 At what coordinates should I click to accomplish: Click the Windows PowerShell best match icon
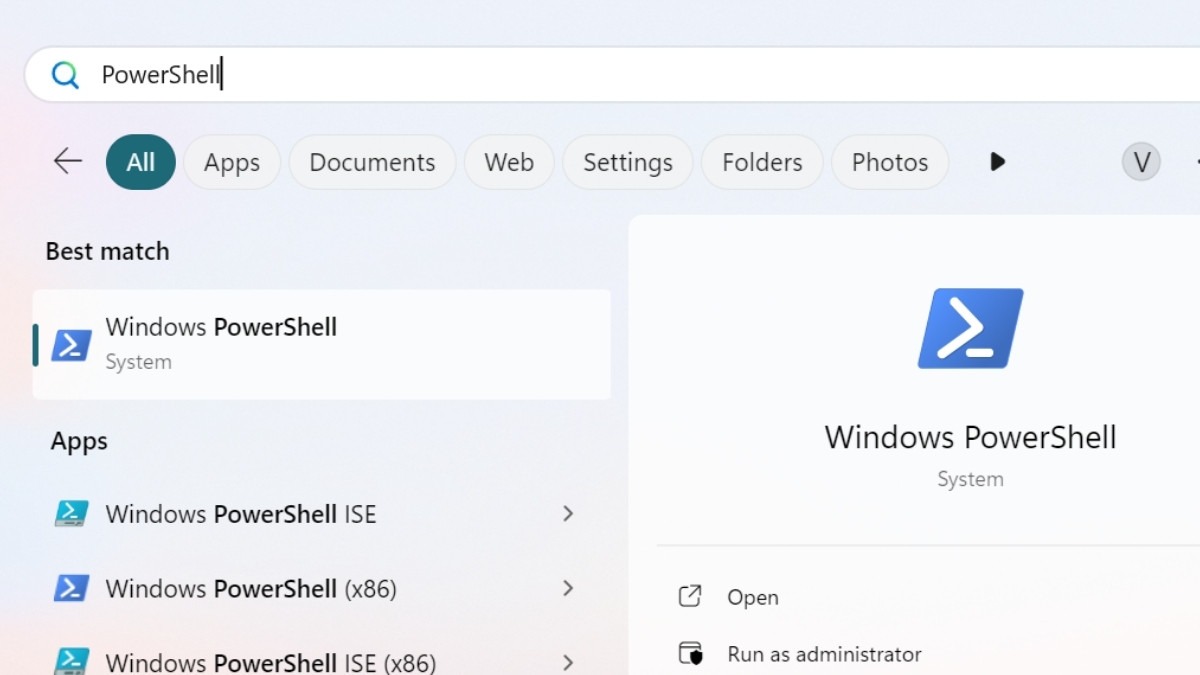71,344
